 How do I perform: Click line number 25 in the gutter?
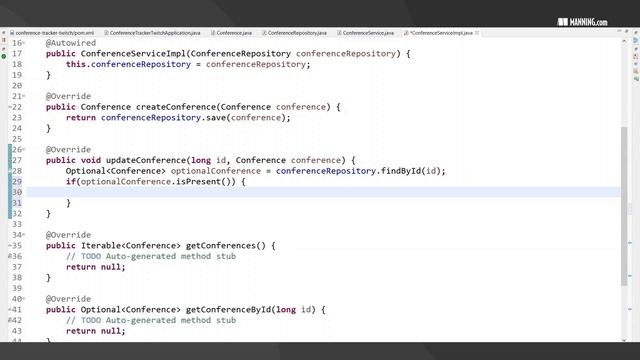click(17, 139)
